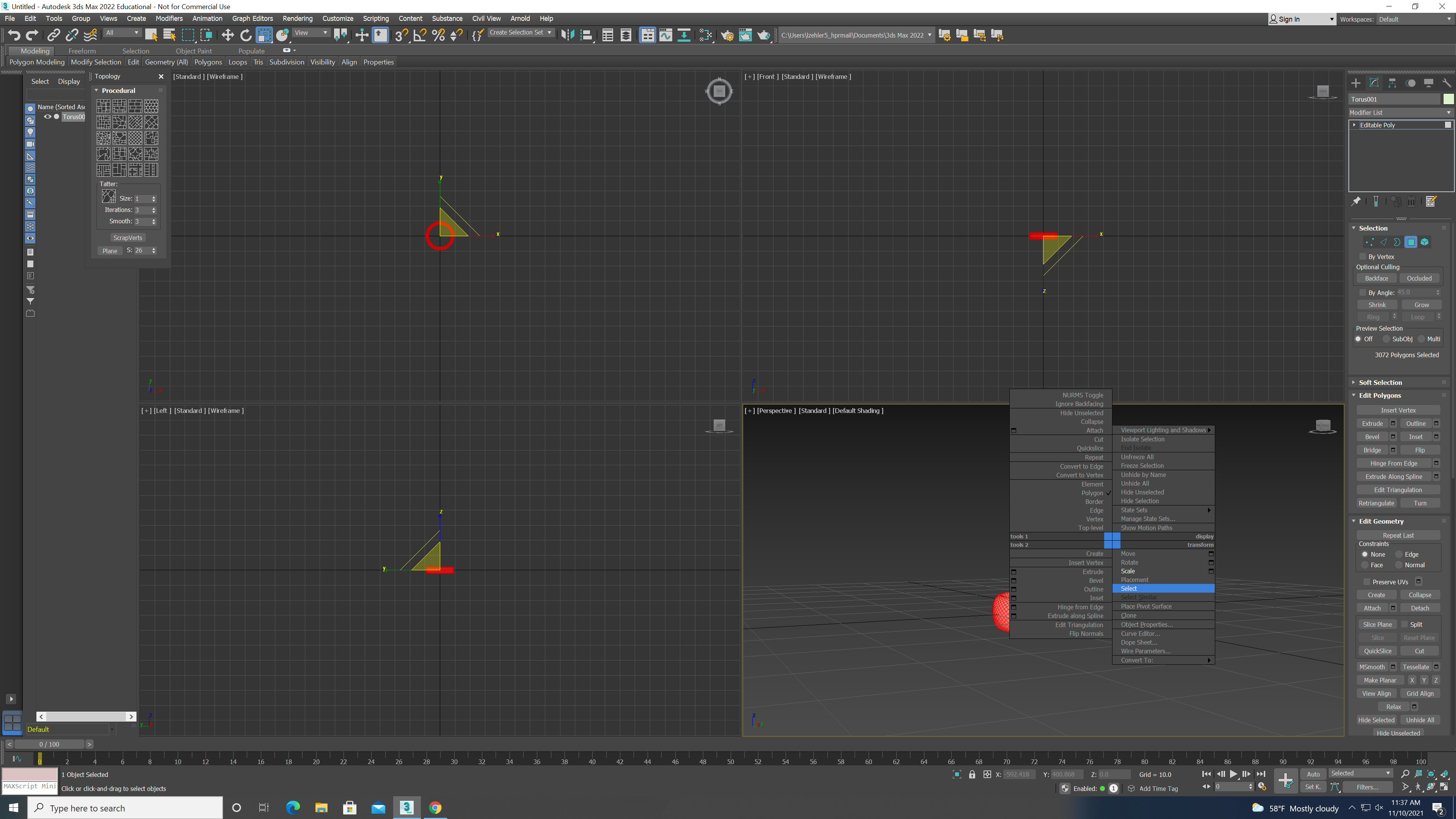
Task: Click the Bevel button
Action: pos(1372,437)
